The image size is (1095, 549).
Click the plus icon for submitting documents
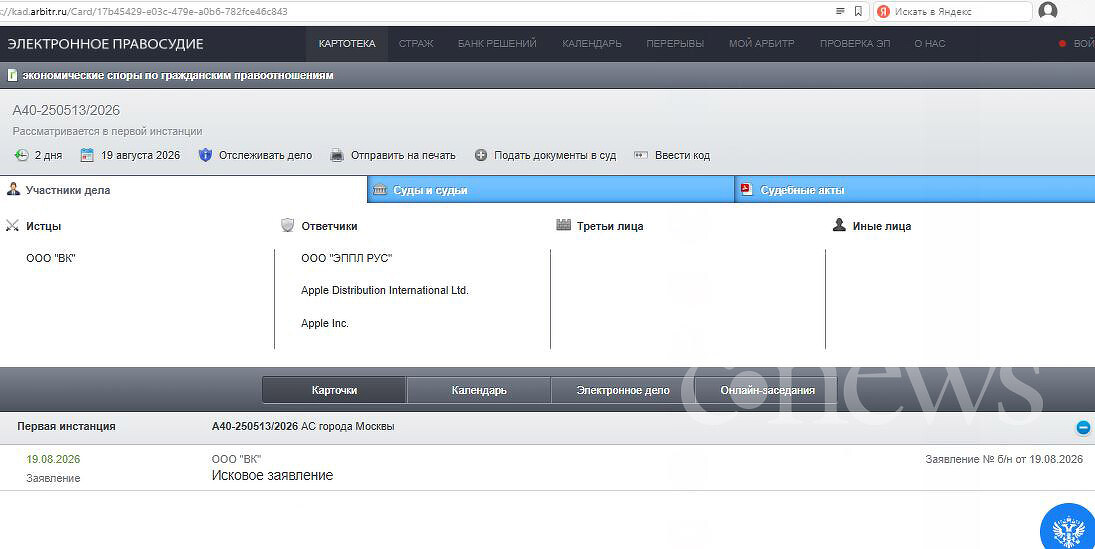pos(480,155)
